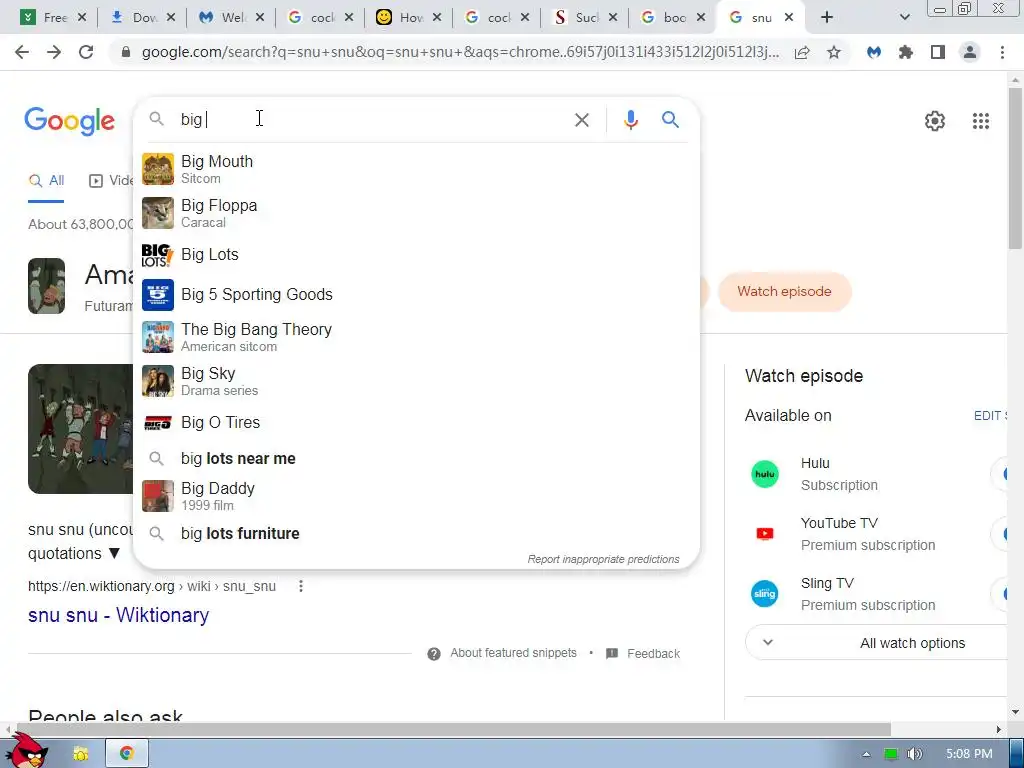The image size is (1024, 768).
Task: Open the tab search chevron
Action: pyautogui.click(x=904, y=18)
